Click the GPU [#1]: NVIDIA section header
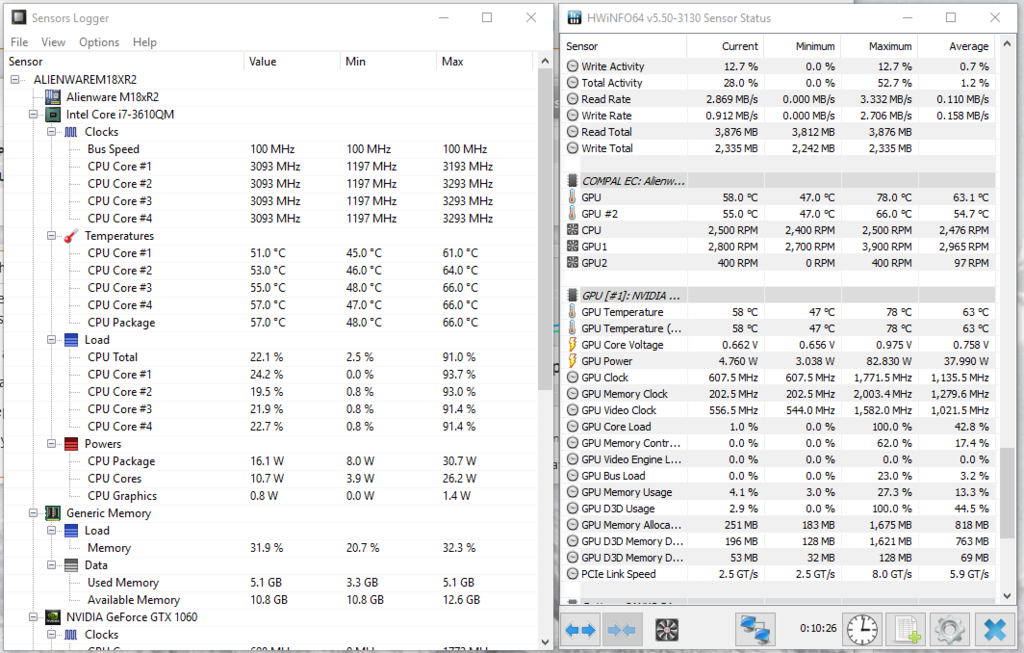 tap(779, 295)
